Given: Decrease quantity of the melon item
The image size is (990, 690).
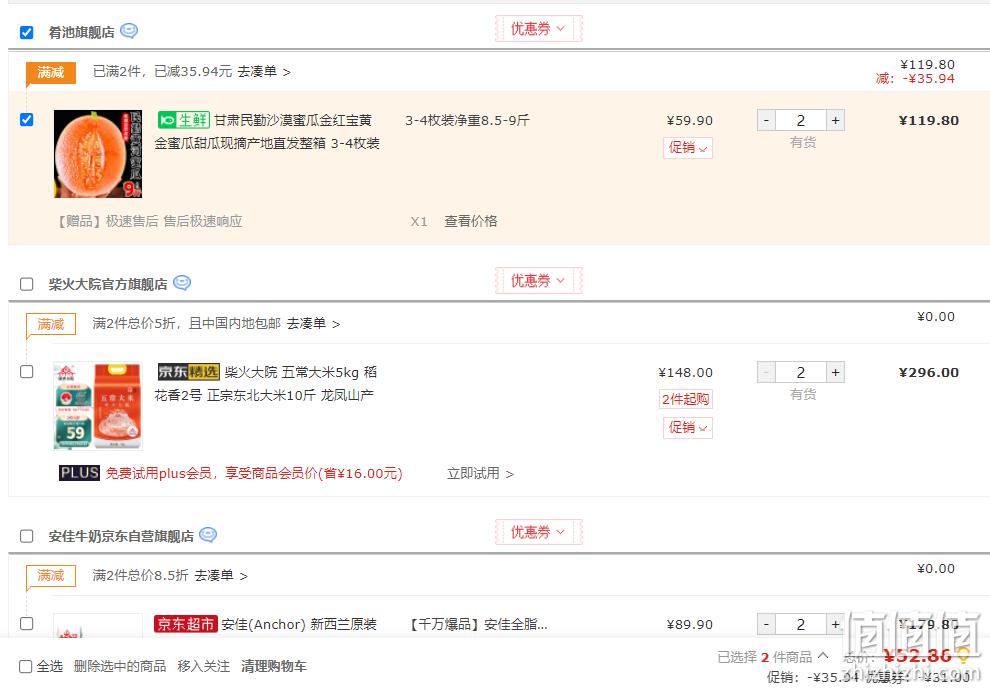Looking at the screenshot, I should [766, 120].
